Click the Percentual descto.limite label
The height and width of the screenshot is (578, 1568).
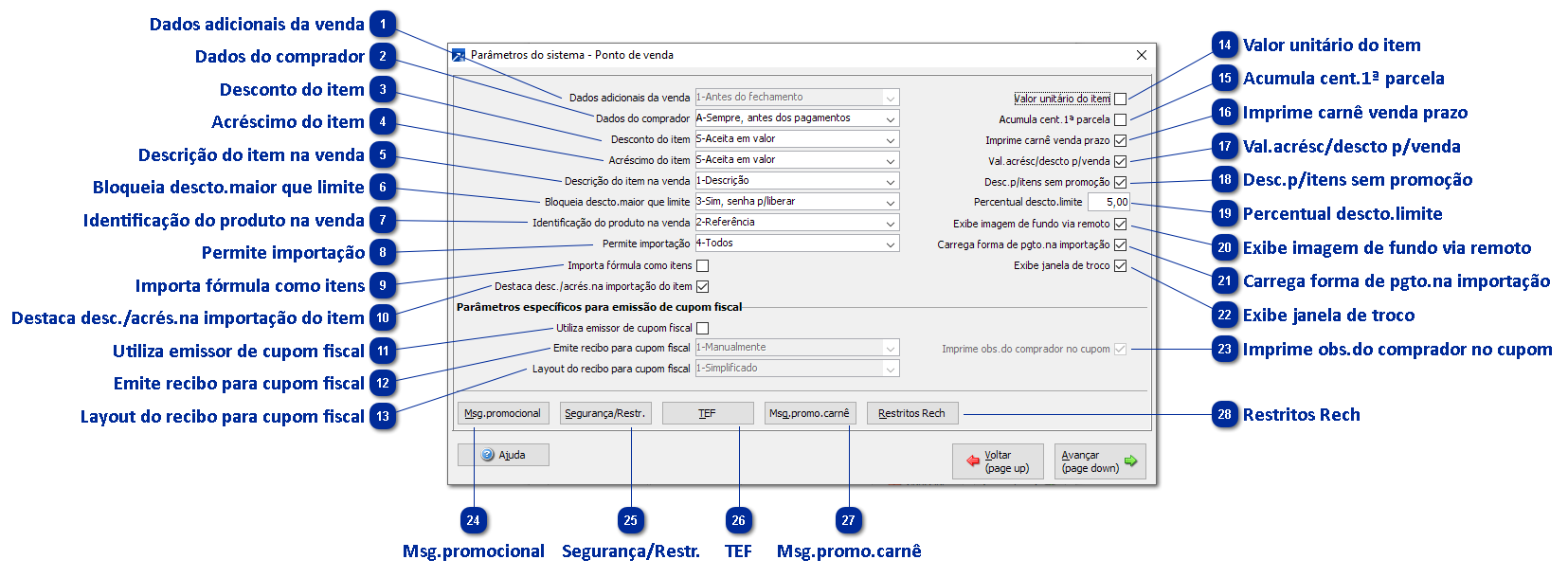pyautogui.click(x=1028, y=202)
